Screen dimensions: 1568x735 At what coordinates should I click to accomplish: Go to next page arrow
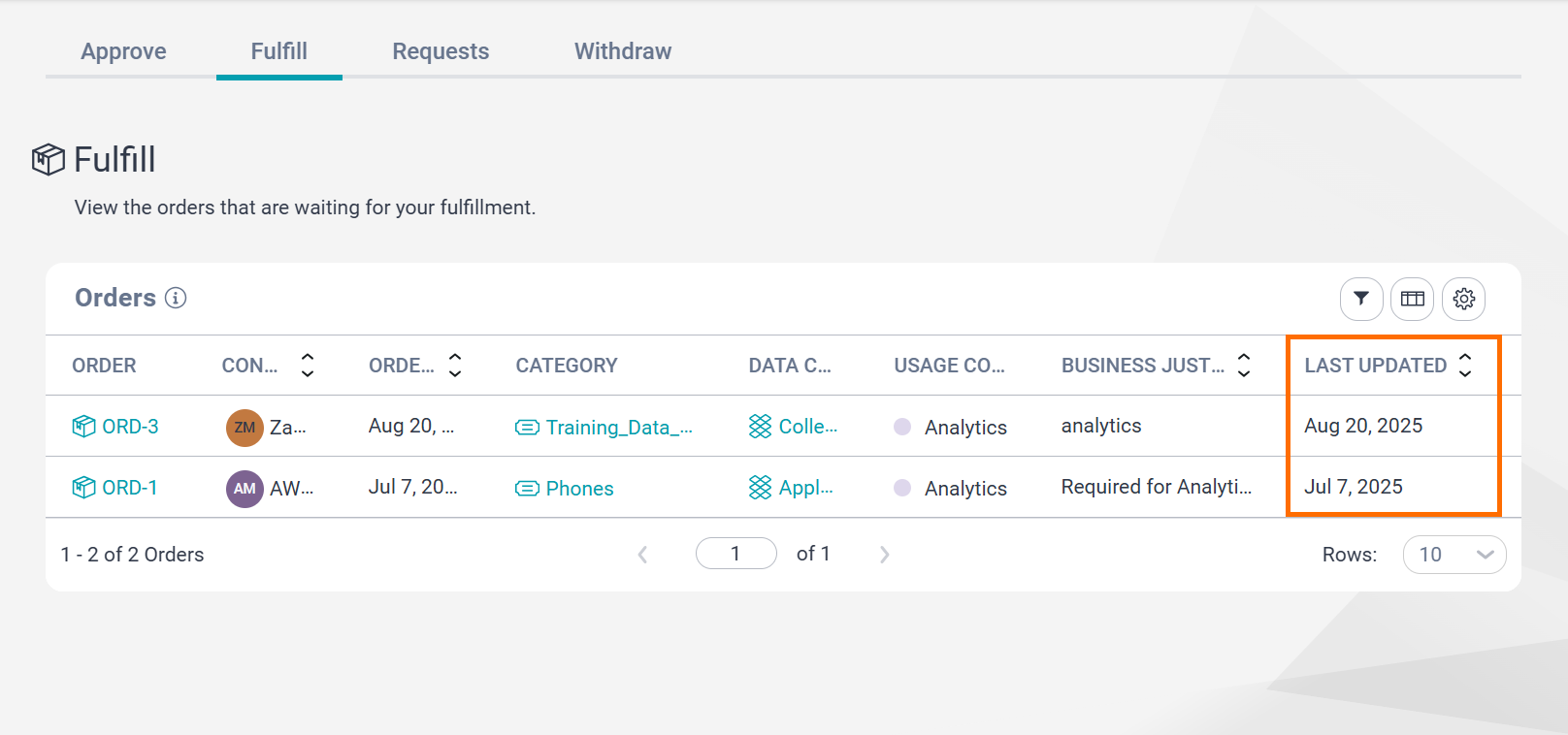pos(884,555)
